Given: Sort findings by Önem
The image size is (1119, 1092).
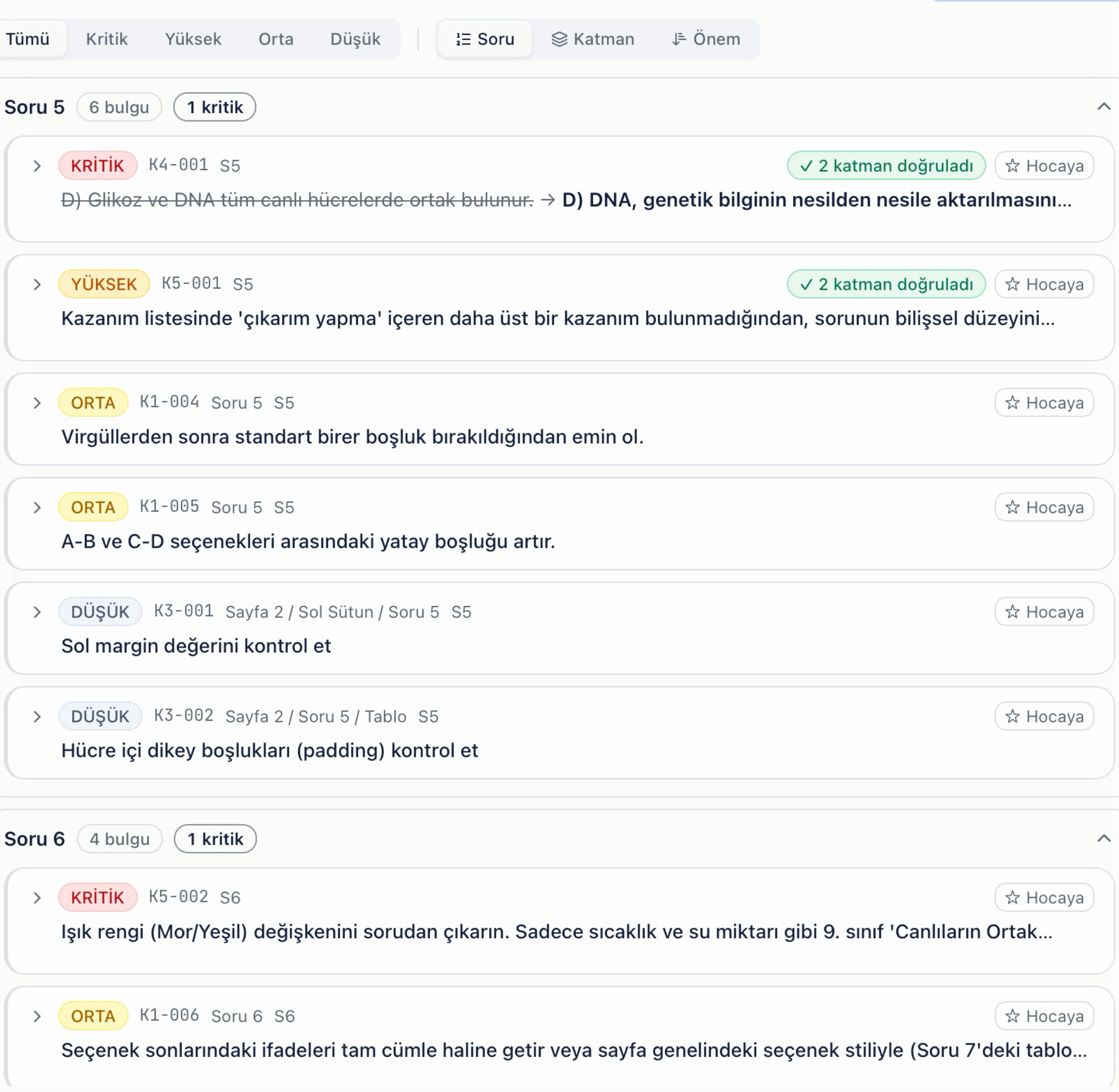Looking at the screenshot, I should pyautogui.click(x=706, y=39).
